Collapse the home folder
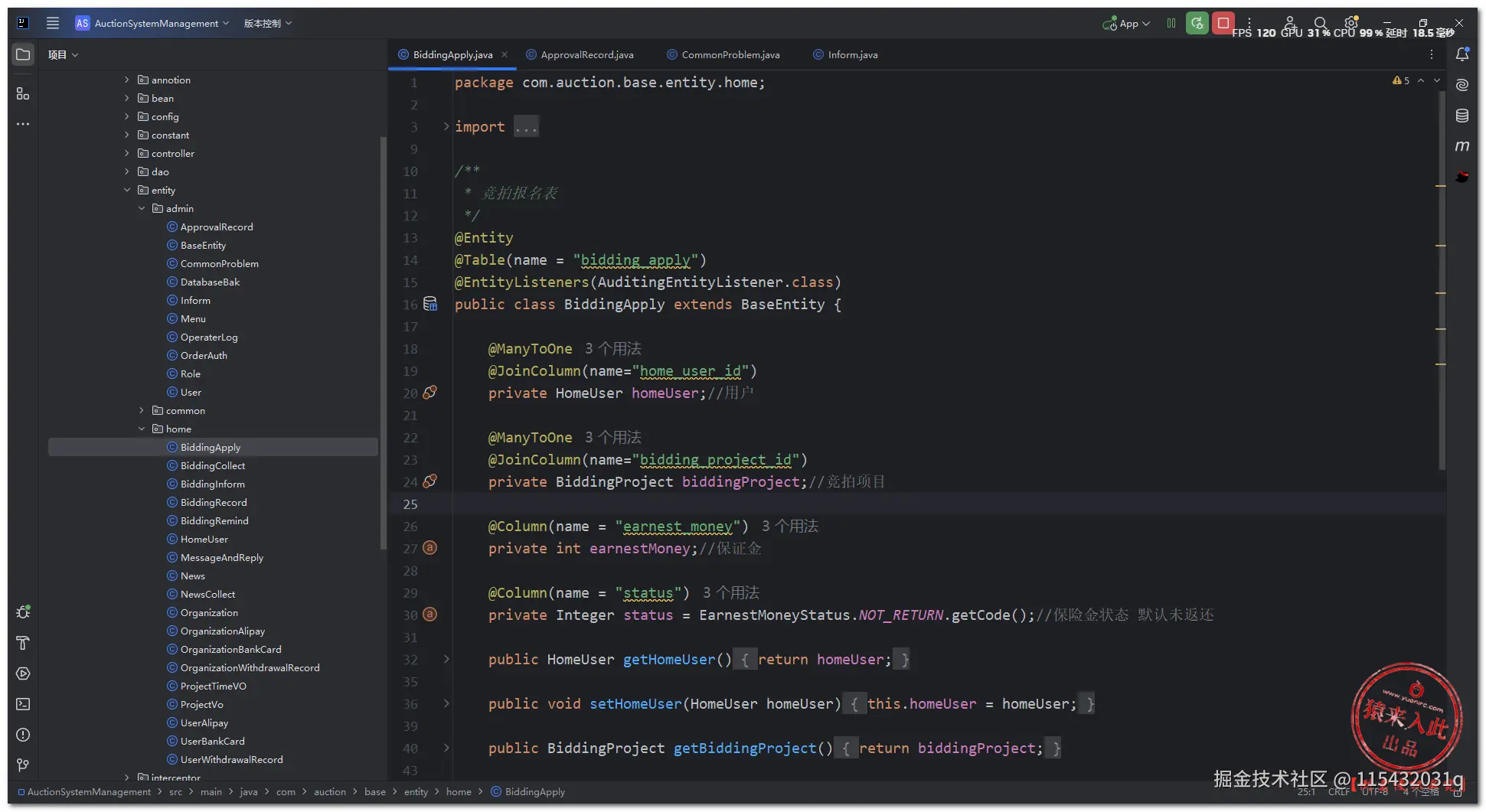This screenshot has width=1486, height=812. (x=142, y=429)
